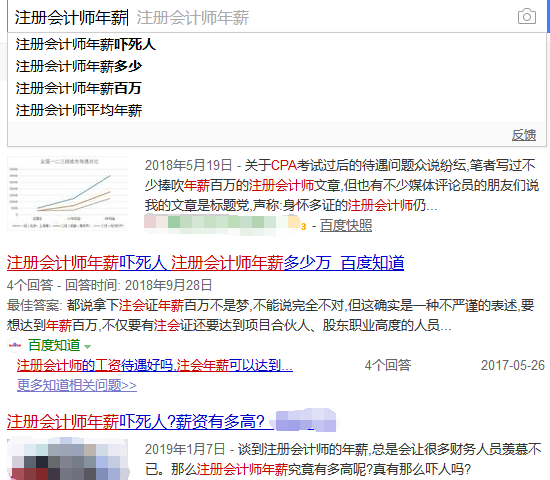
Task: Click the line chart thumbnail image
Action: [x=67, y=194]
